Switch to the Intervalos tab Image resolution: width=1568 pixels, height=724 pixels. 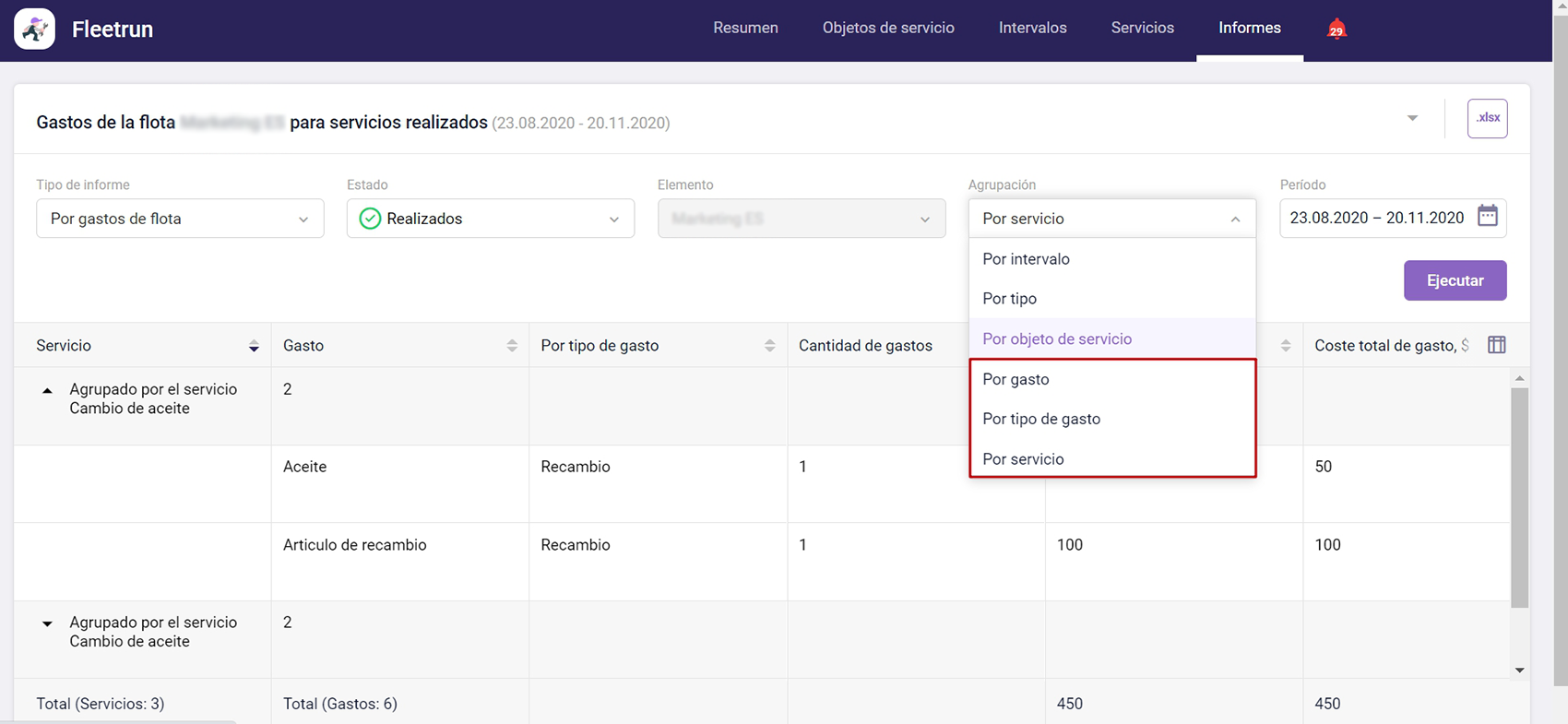point(1032,28)
